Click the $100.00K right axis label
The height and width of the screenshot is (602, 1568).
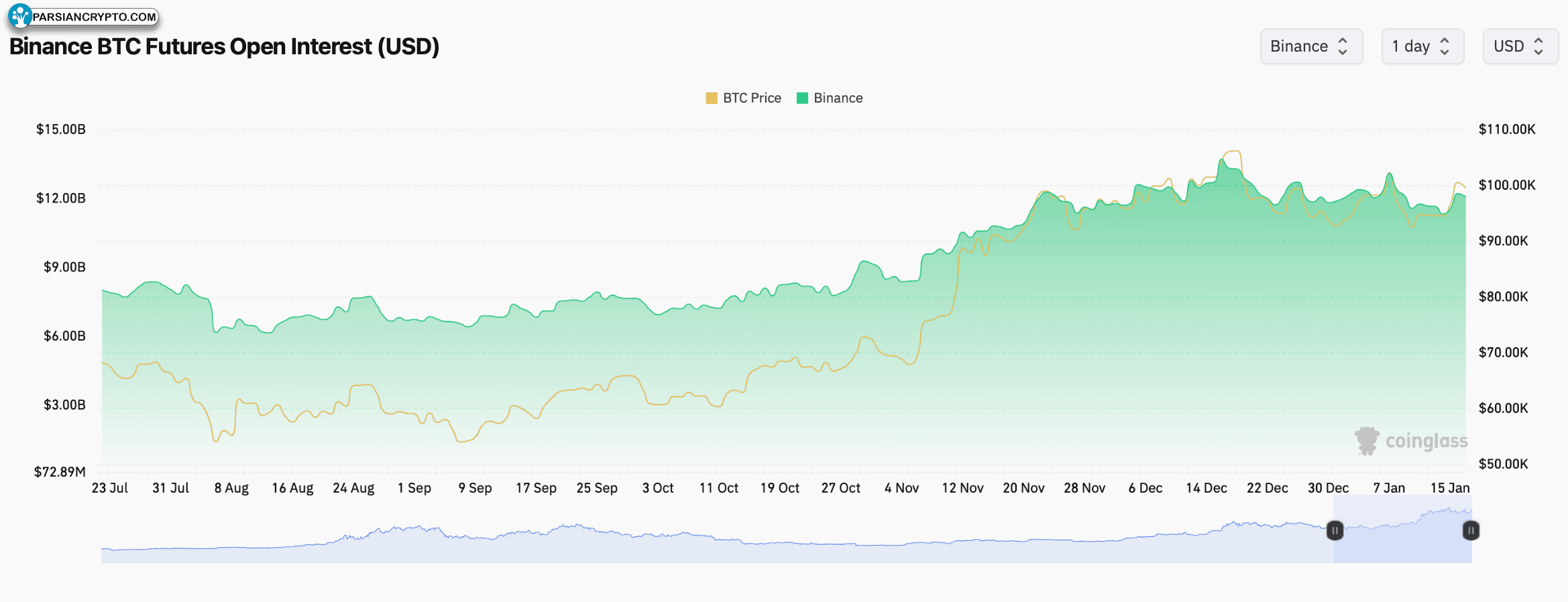click(x=1507, y=185)
